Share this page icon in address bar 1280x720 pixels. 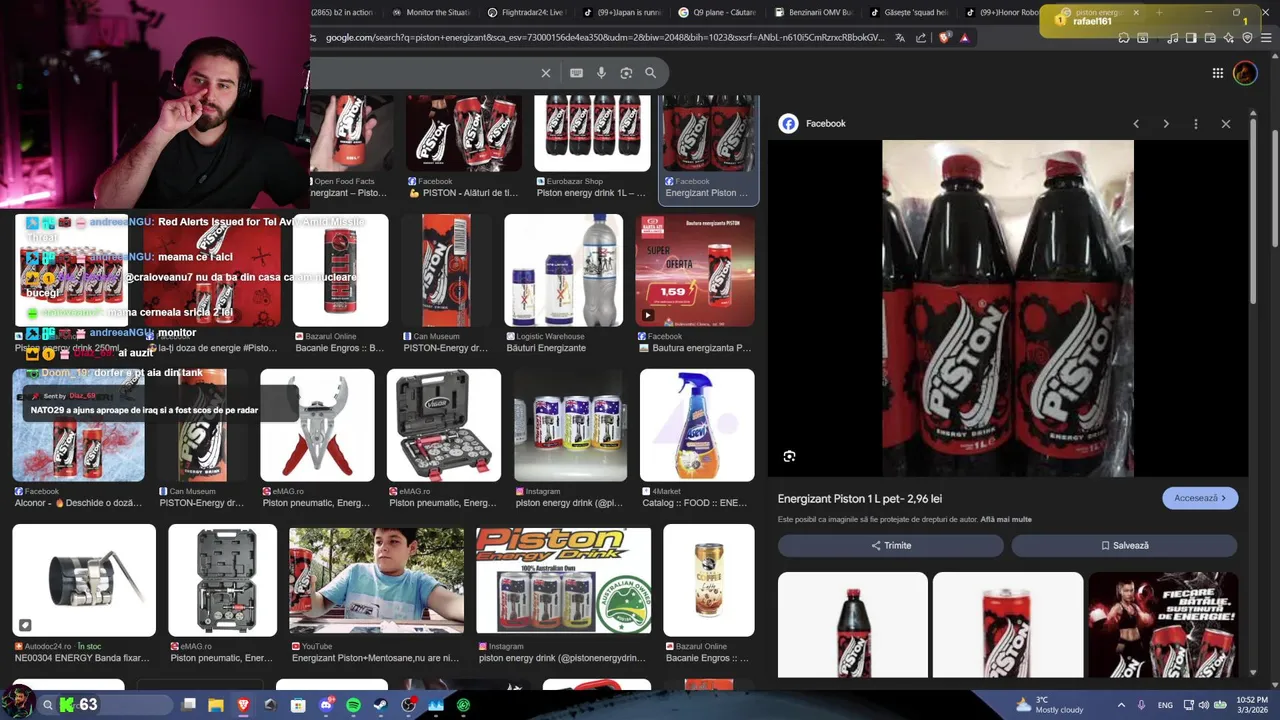coord(921,38)
